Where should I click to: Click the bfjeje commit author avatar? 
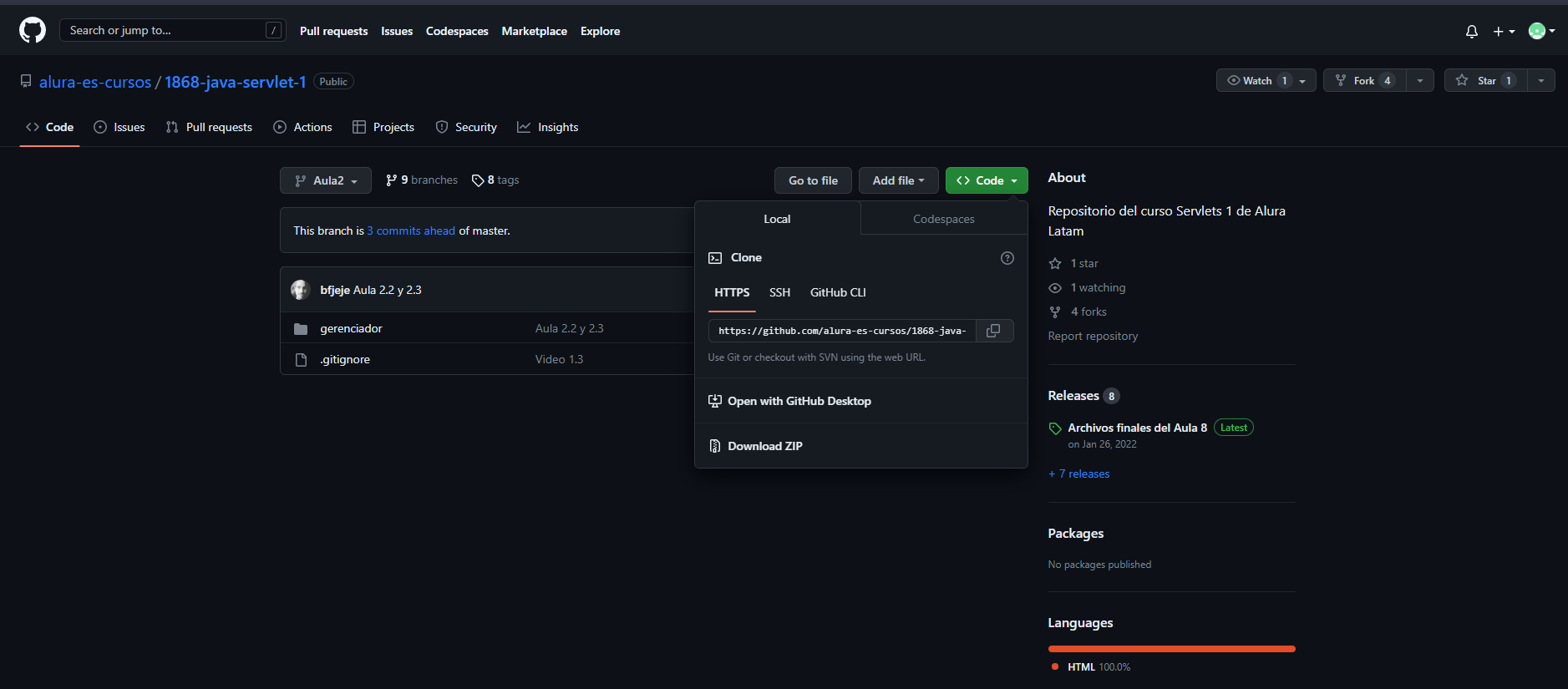pyautogui.click(x=301, y=290)
